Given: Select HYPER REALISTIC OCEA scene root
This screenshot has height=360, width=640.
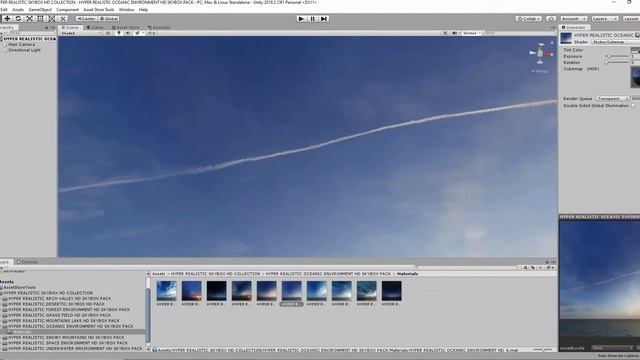Looking at the screenshot, I should (29, 39).
